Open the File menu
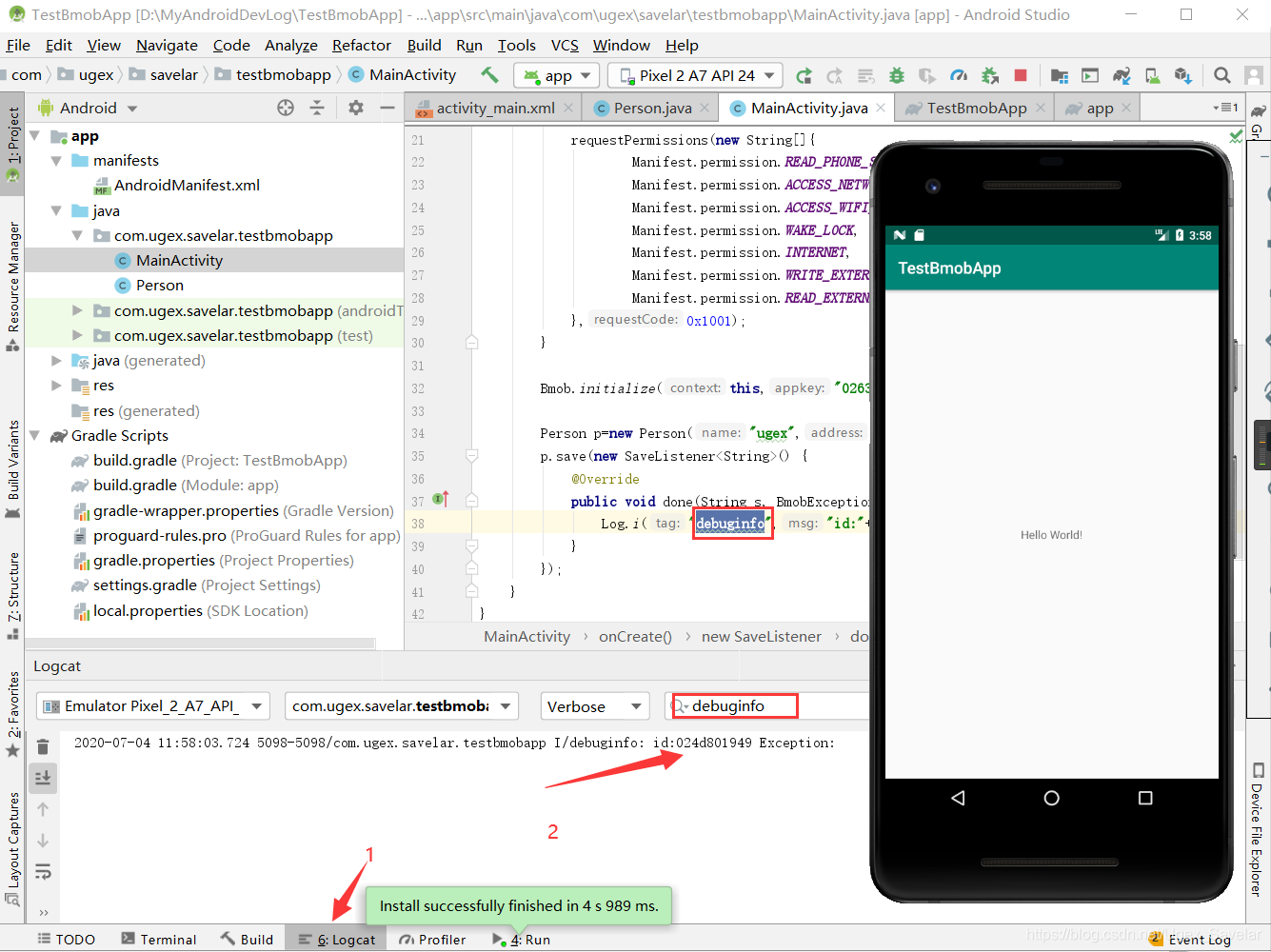 (x=18, y=45)
